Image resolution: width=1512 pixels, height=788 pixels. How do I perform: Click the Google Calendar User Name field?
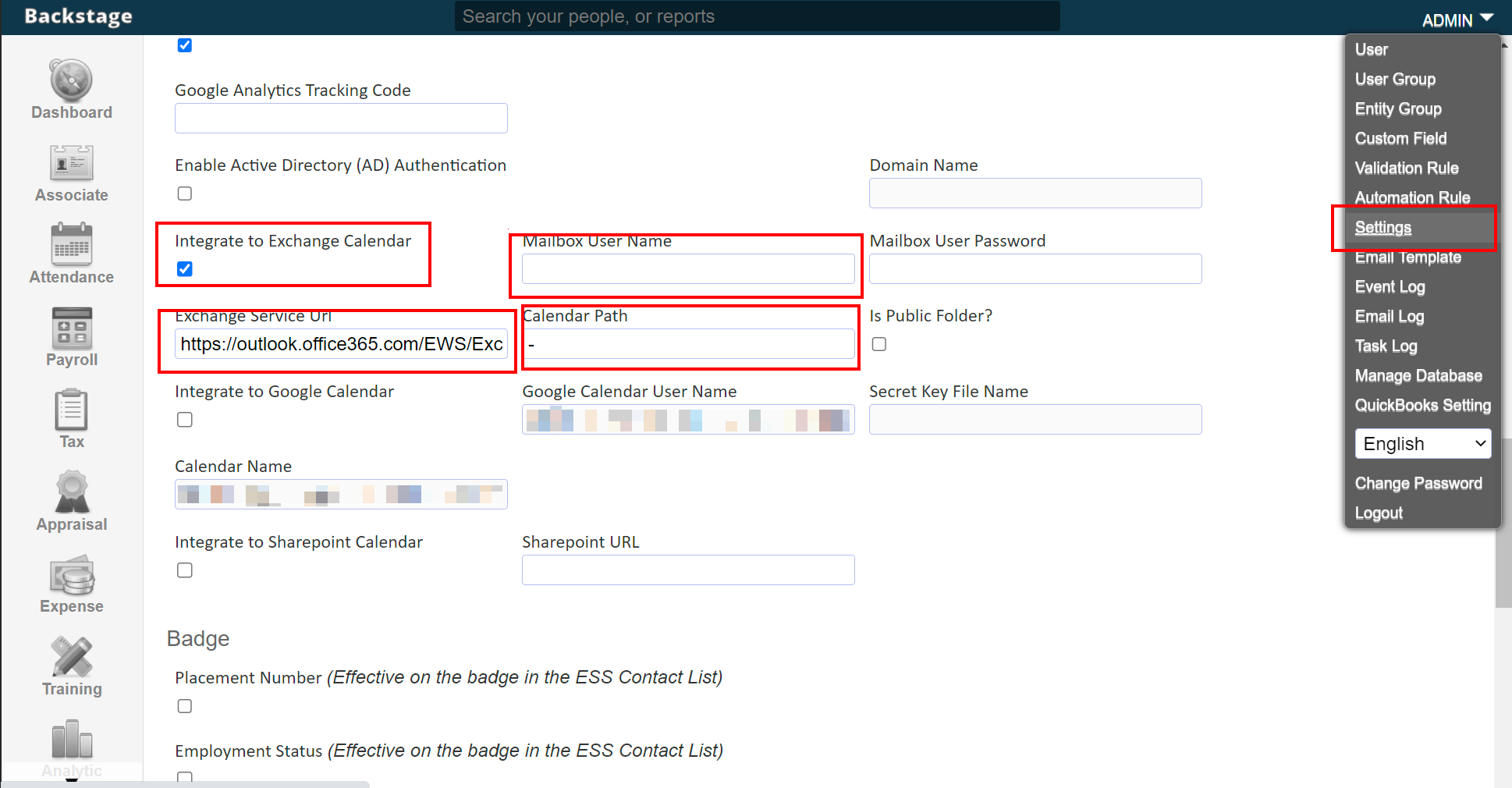point(688,419)
